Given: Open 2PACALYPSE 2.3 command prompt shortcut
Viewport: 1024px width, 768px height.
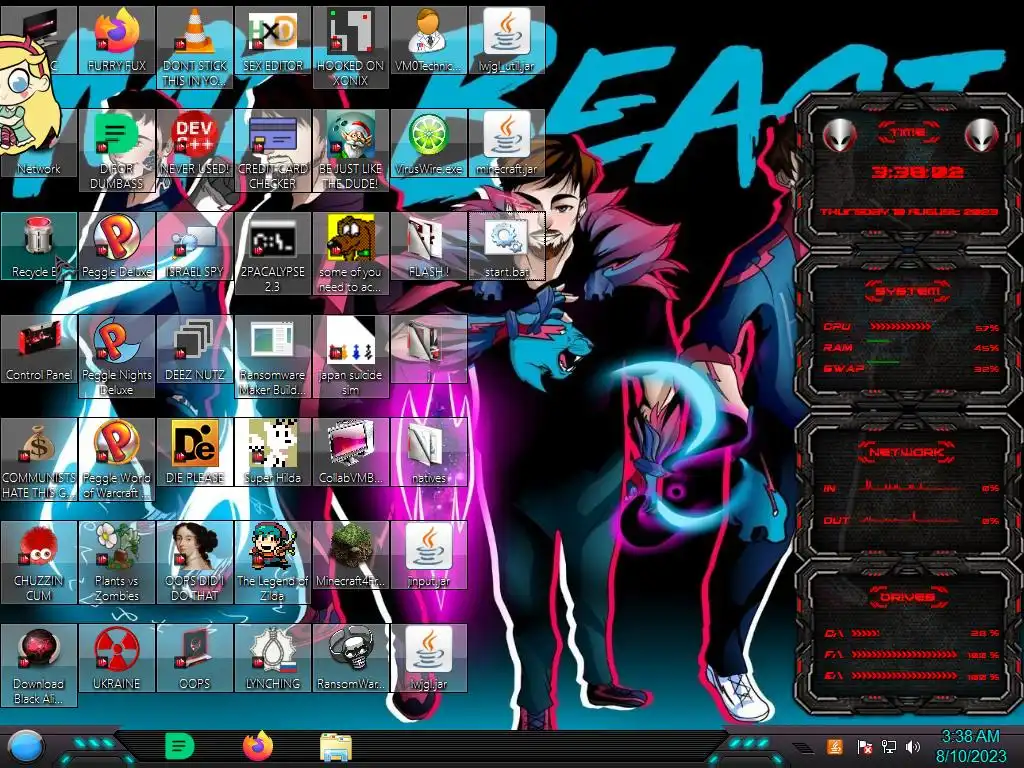Looking at the screenshot, I should pyautogui.click(x=273, y=254).
